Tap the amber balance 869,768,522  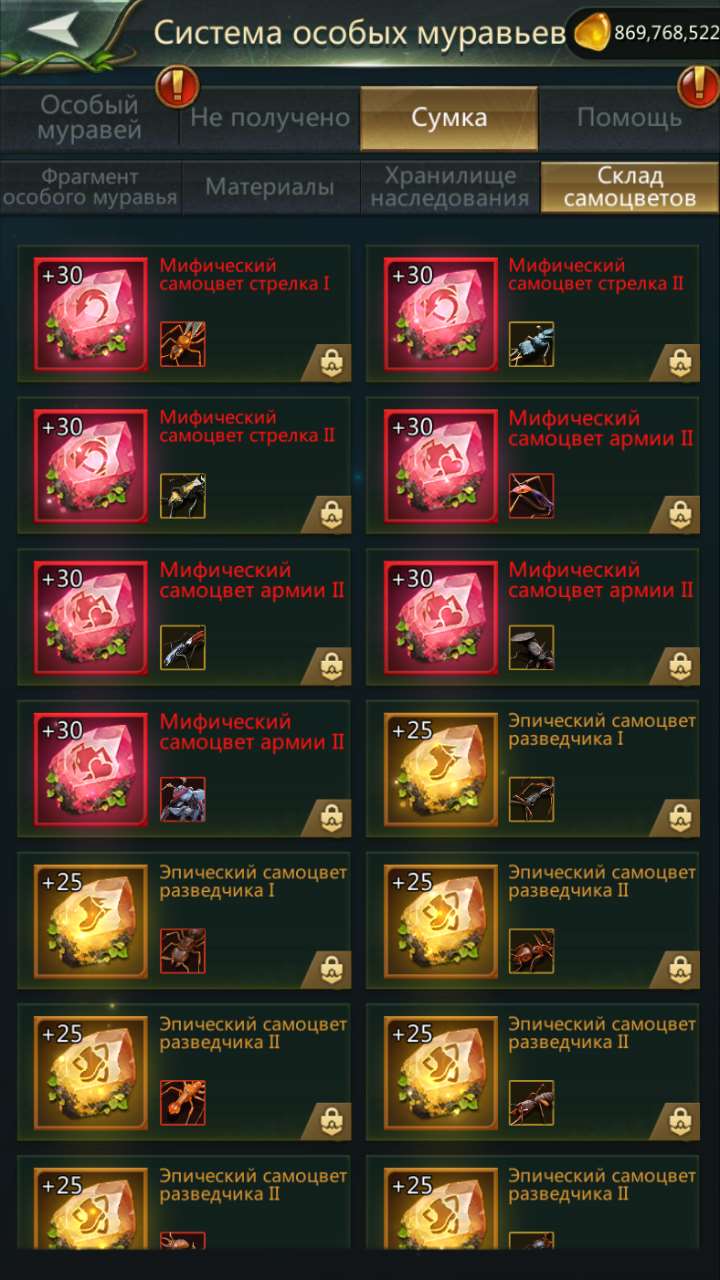[x=666, y=33]
